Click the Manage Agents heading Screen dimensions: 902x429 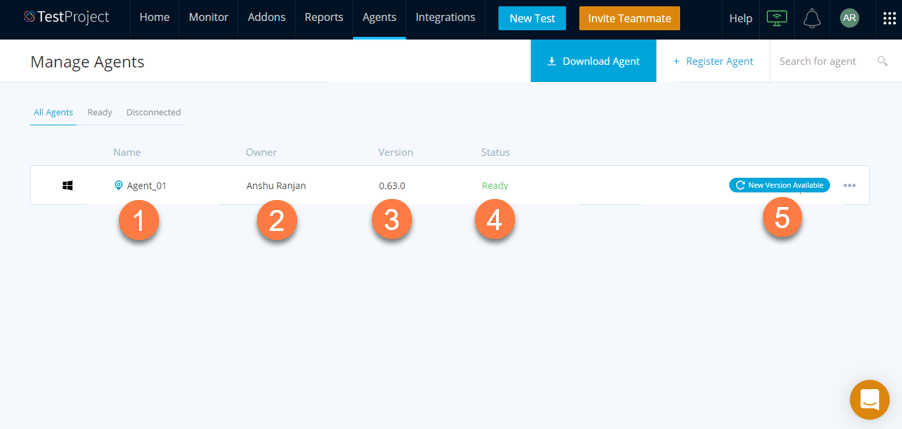click(x=87, y=62)
